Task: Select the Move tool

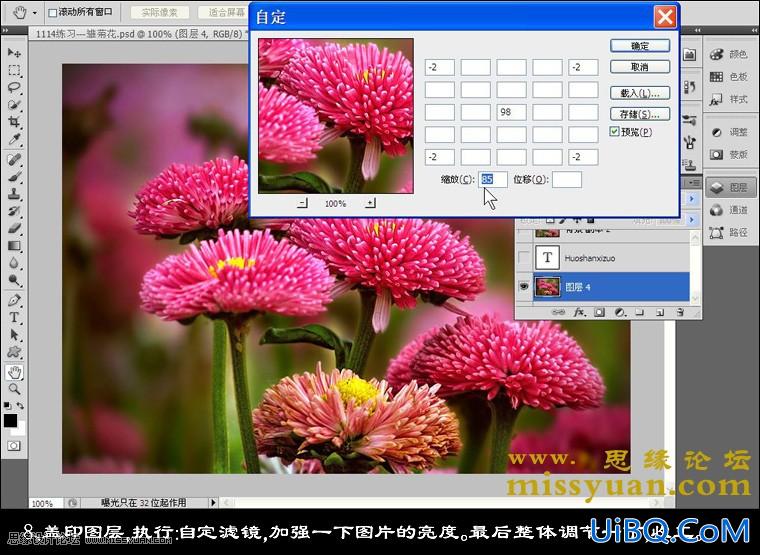Action: click(x=14, y=52)
